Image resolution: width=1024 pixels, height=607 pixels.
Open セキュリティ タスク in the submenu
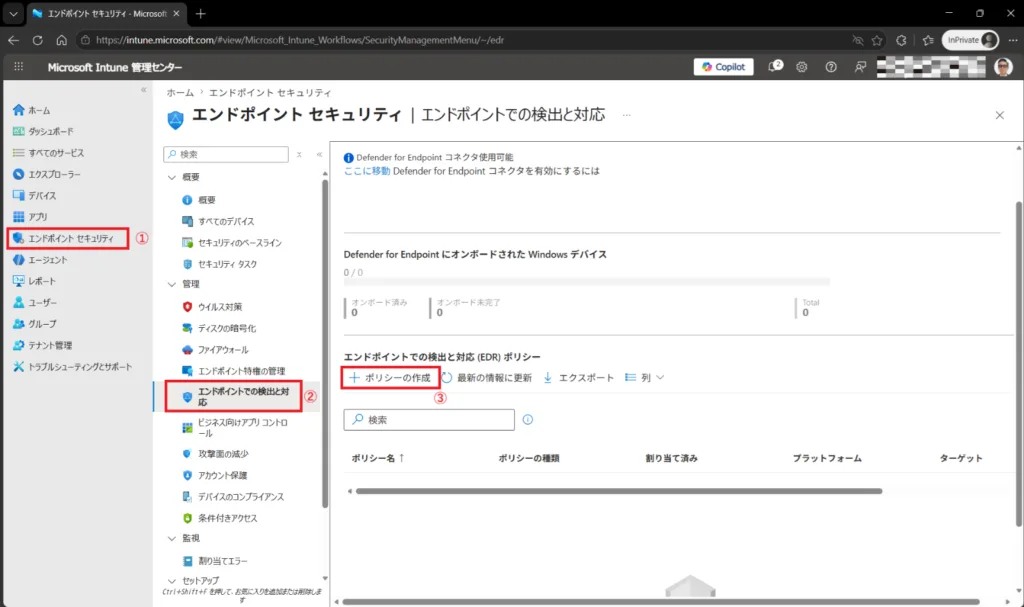(x=219, y=264)
